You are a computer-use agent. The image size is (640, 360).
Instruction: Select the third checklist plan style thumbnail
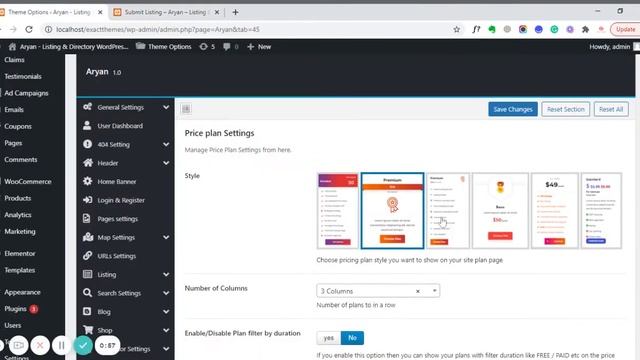(x=448, y=211)
